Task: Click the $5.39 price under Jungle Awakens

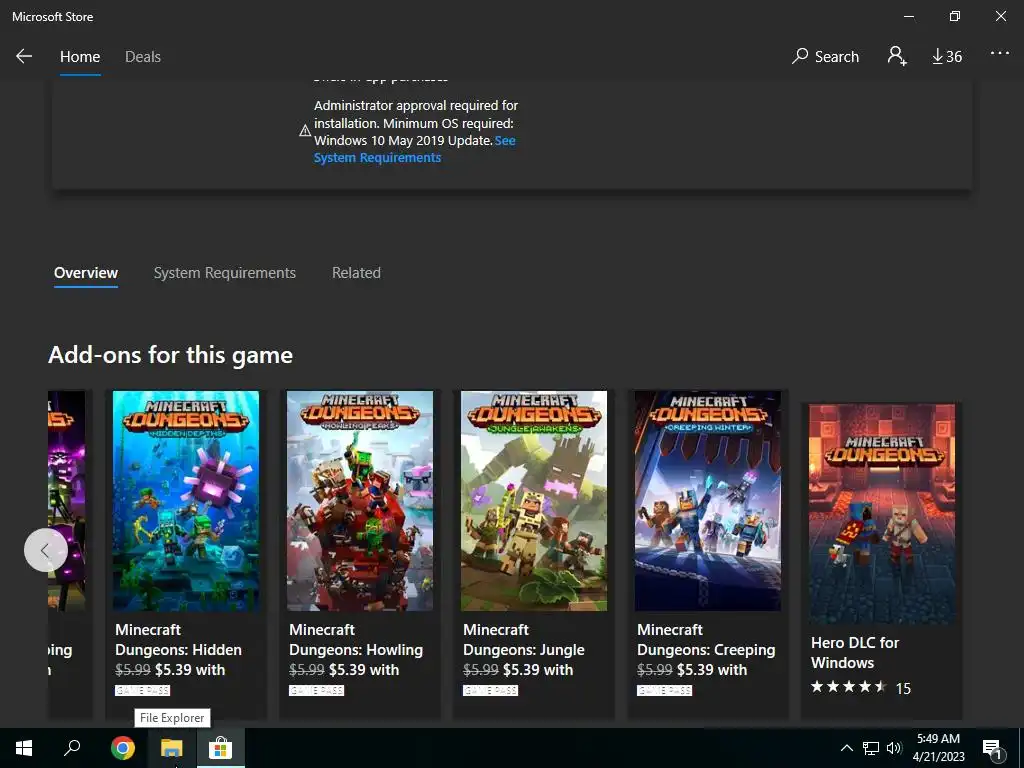Action: pos(520,670)
